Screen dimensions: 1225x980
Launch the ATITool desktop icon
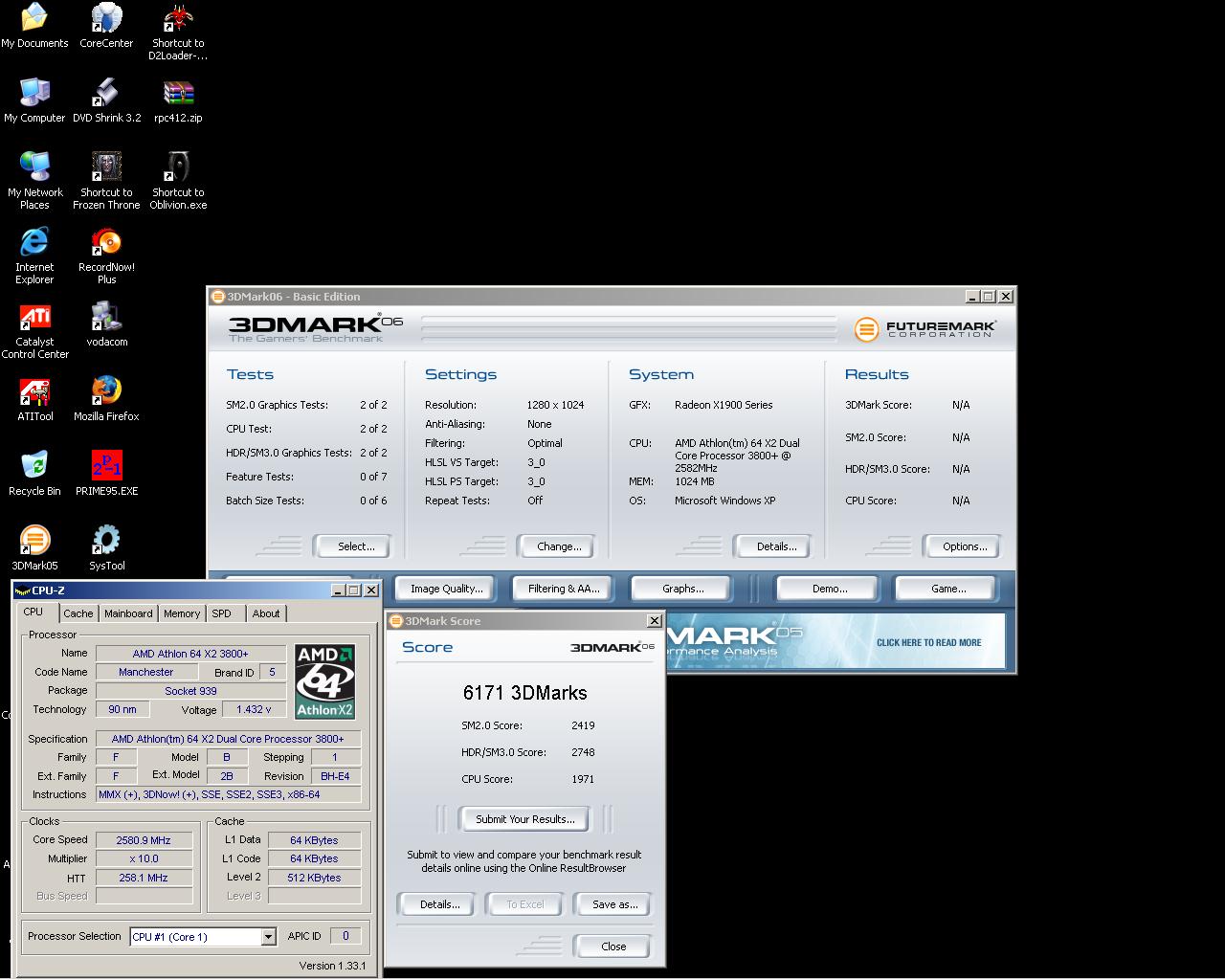pyautogui.click(x=34, y=392)
